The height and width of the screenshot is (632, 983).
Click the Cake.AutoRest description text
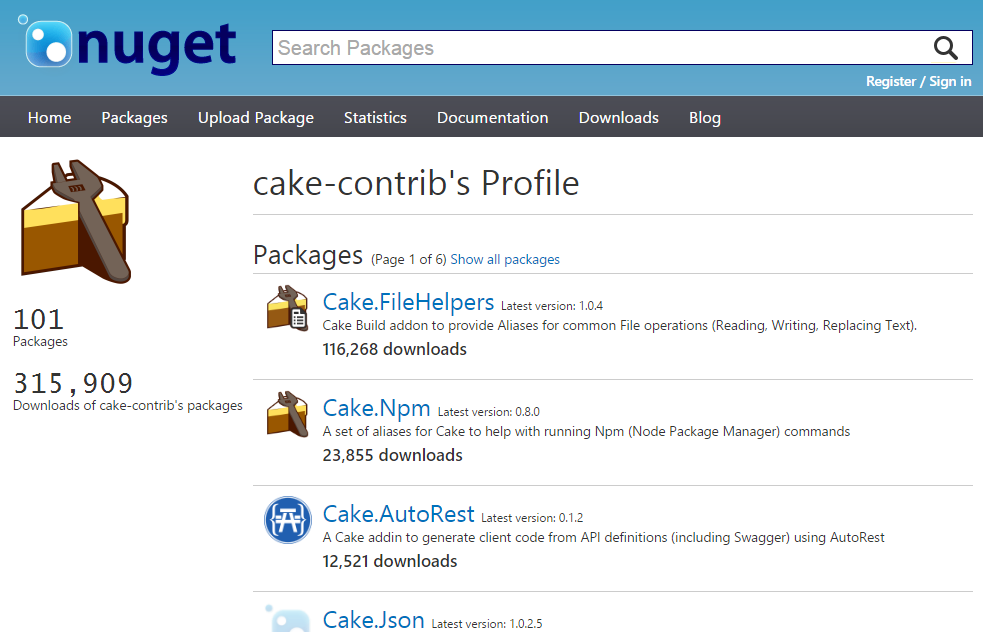[x=603, y=537]
